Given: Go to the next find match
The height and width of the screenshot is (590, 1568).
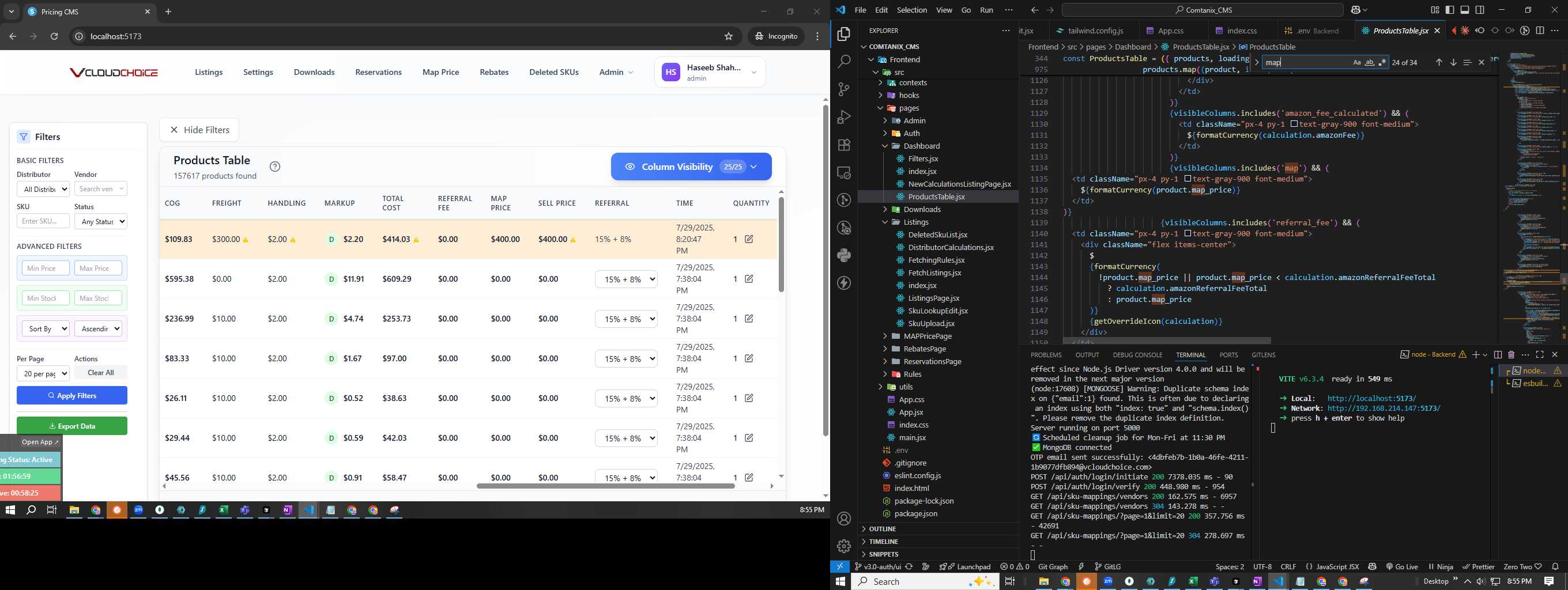Looking at the screenshot, I should 1453,62.
